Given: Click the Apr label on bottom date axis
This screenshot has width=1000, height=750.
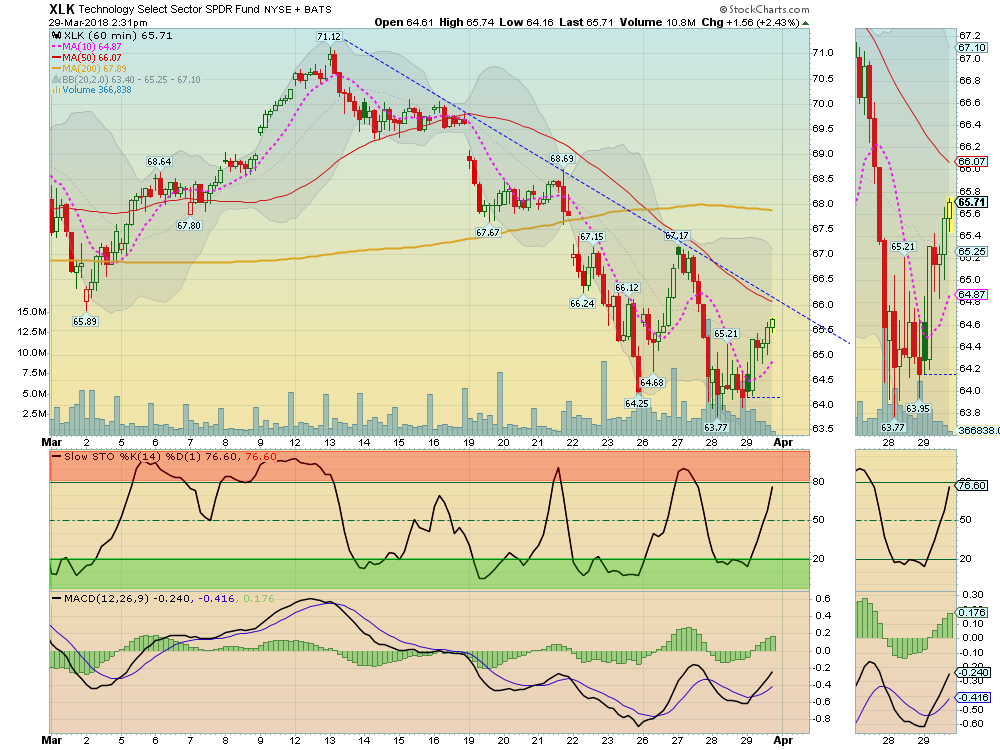Looking at the screenshot, I should pyautogui.click(x=783, y=740).
